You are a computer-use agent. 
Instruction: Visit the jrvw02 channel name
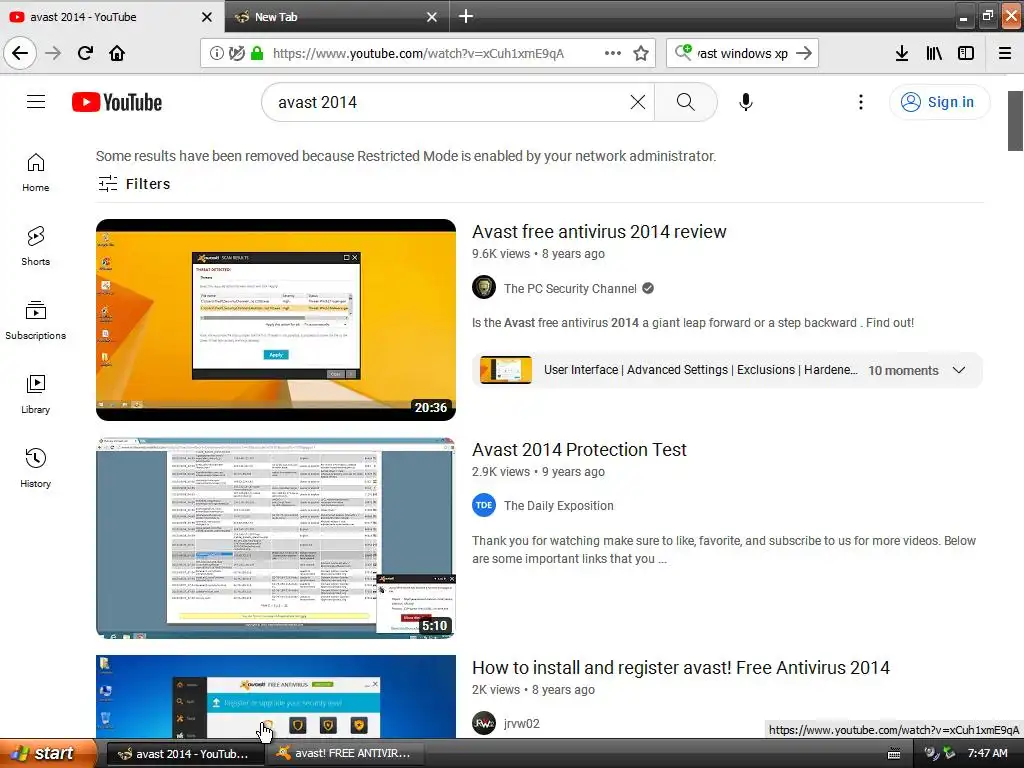(x=522, y=724)
